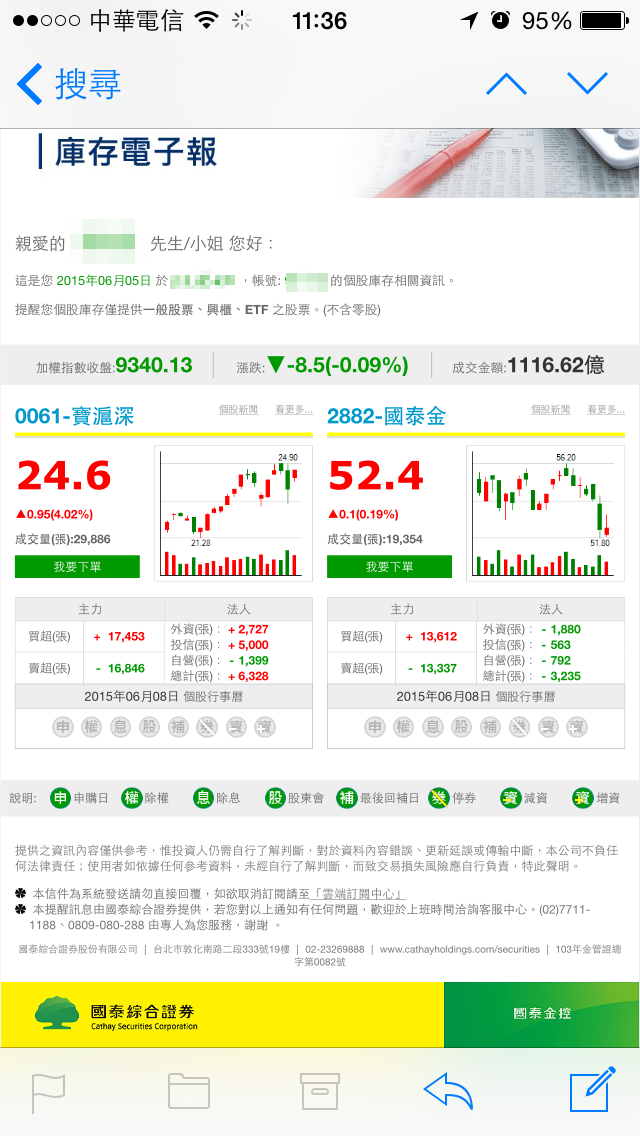640x1136 pixels.
Task: Select date 2015年06月05日 in greeting
Action: coord(104,280)
